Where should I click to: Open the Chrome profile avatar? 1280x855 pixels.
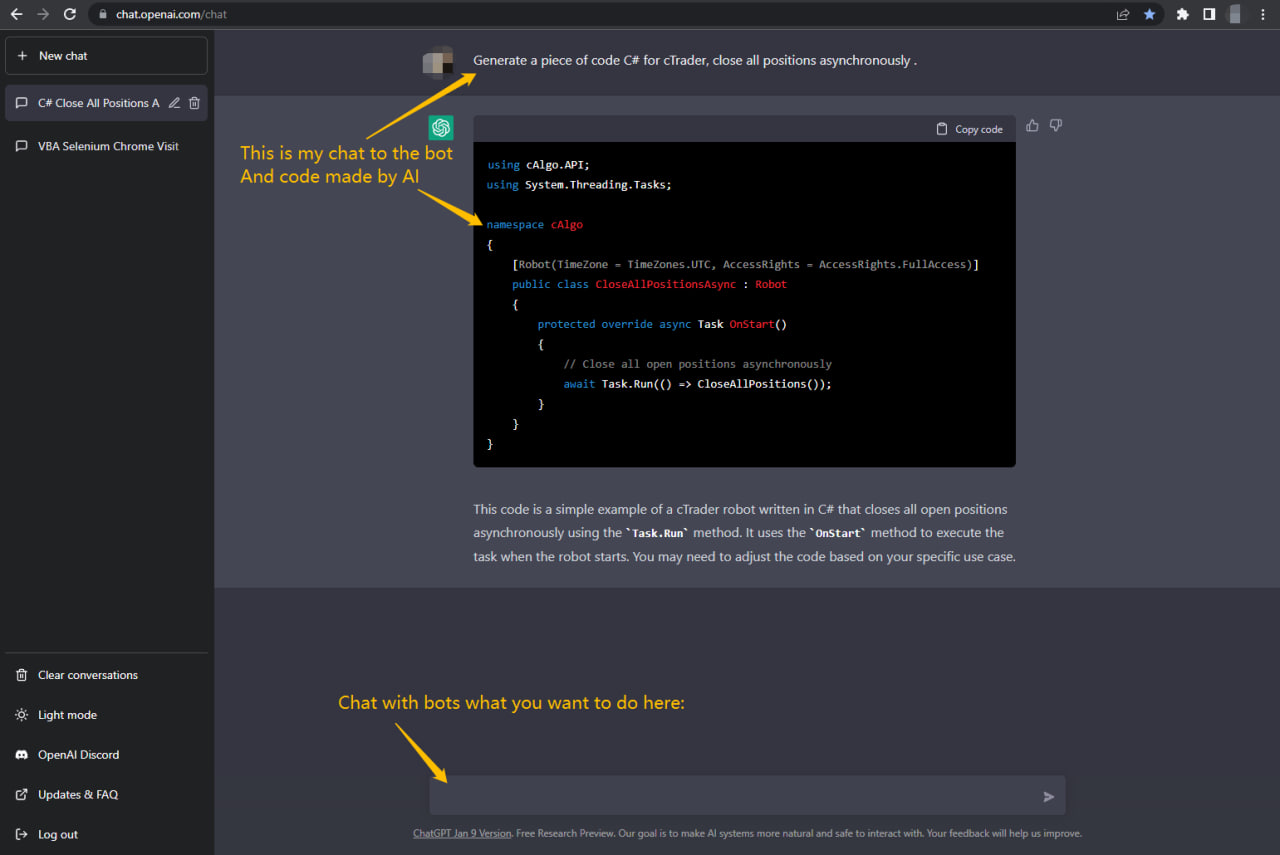[1235, 15]
